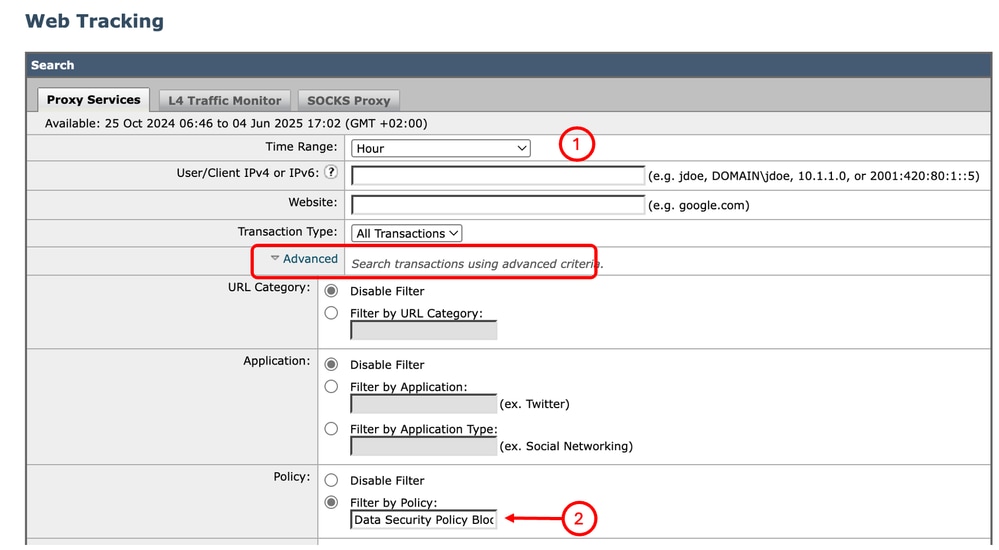The width and height of the screenshot is (999, 550).
Task: Click the Filter by Application Type text box
Action: pyautogui.click(x=424, y=446)
